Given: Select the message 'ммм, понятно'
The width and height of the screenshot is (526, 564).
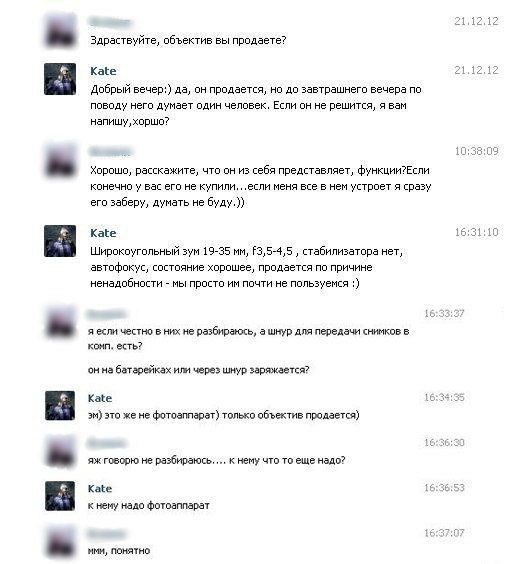Looking at the screenshot, I should coord(119,551).
